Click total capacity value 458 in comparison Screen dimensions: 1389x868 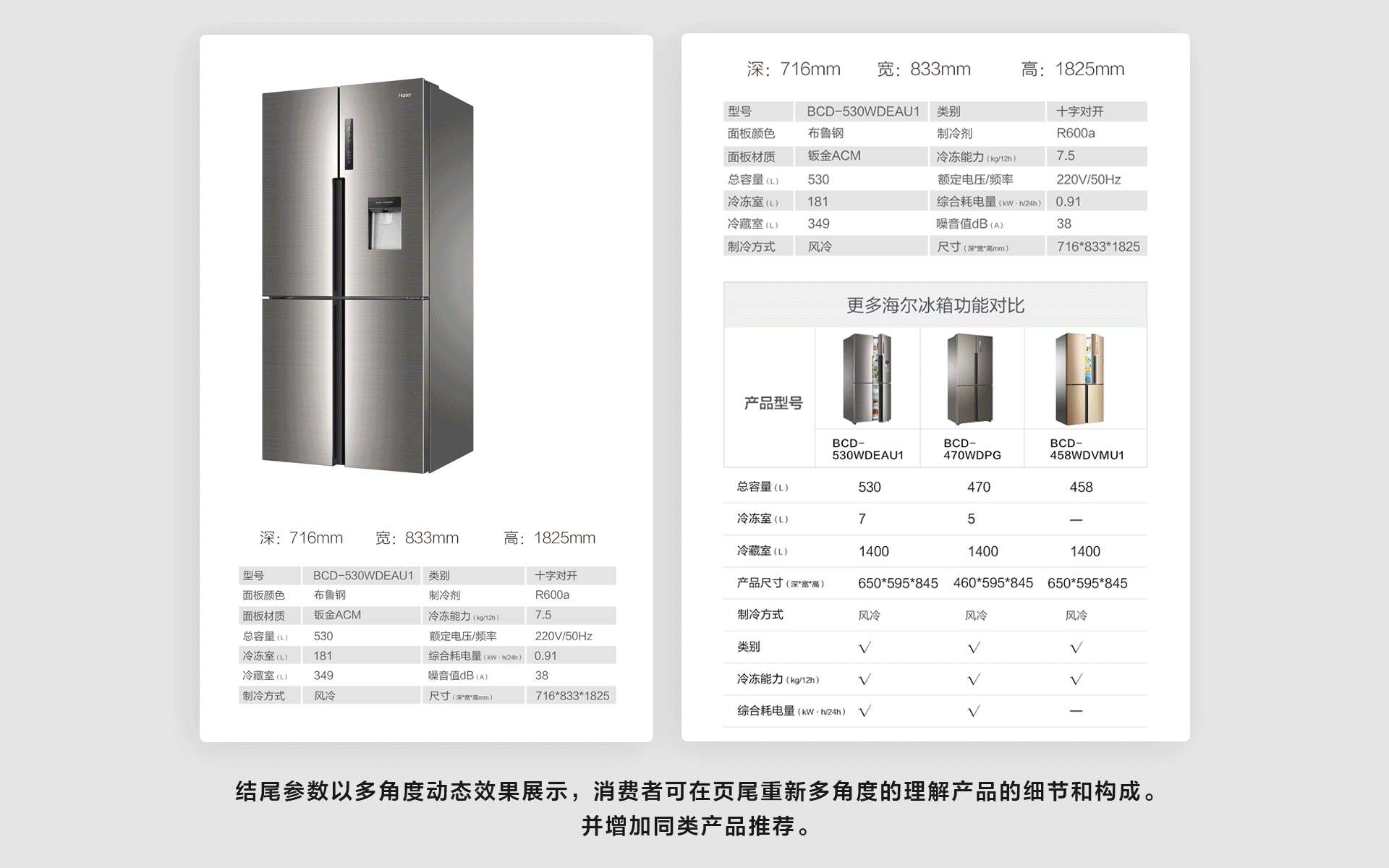(x=1081, y=487)
